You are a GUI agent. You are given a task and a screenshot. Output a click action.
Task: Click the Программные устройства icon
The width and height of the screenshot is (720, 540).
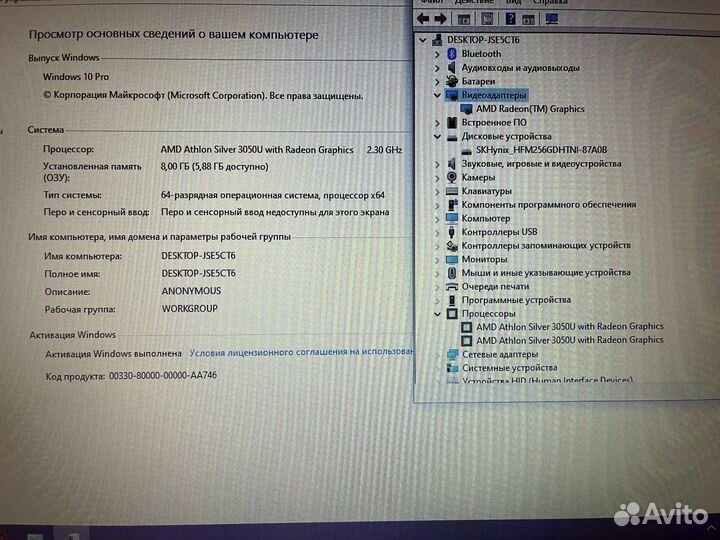(x=452, y=300)
